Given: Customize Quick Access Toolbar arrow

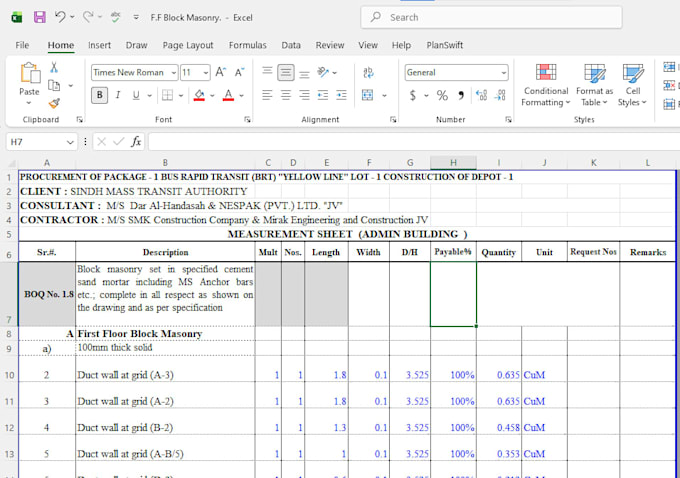Looking at the screenshot, I should [136, 17].
